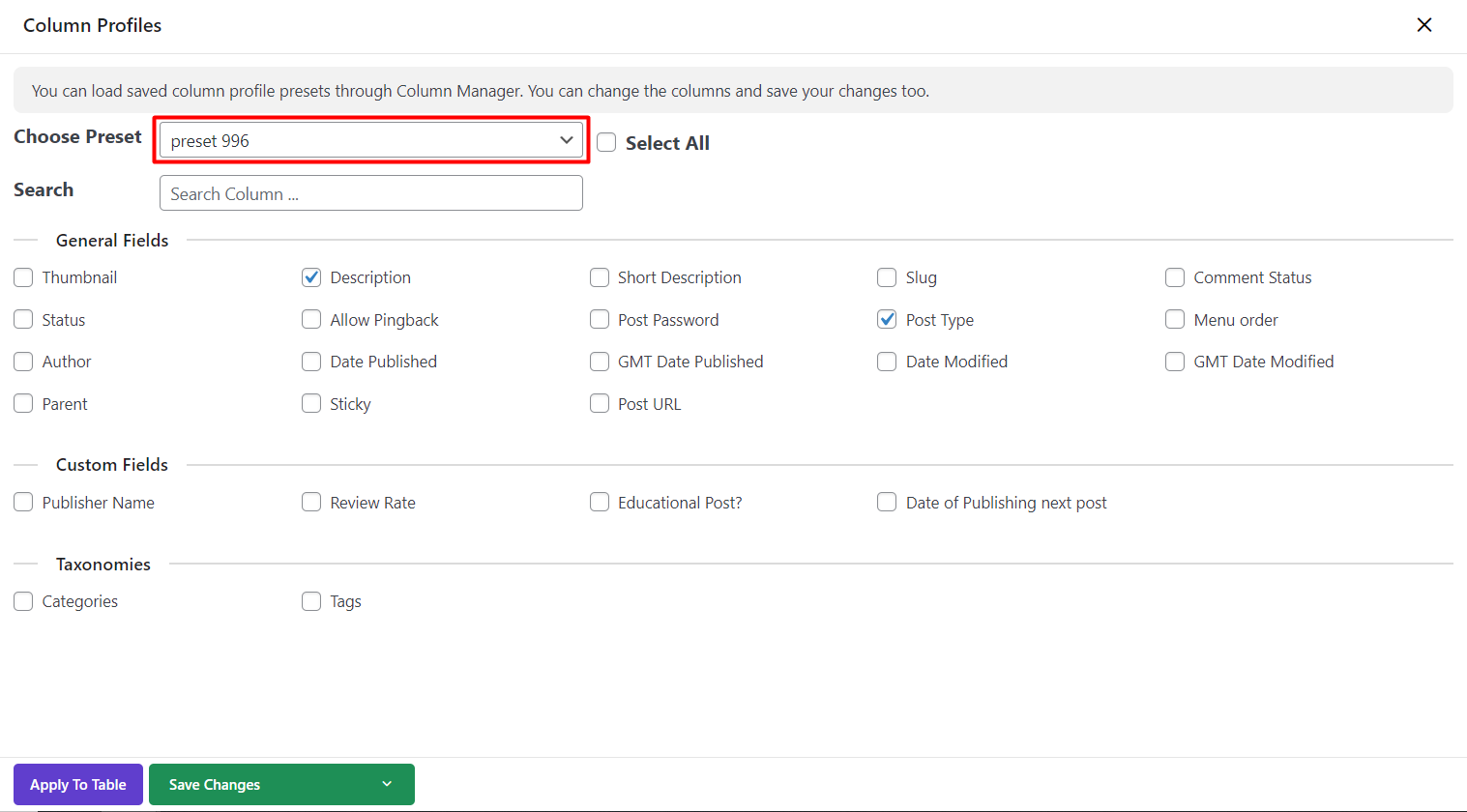Uncheck the Description column checkbox
Image resolution: width=1467 pixels, height=812 pixels.
[311, 277]
